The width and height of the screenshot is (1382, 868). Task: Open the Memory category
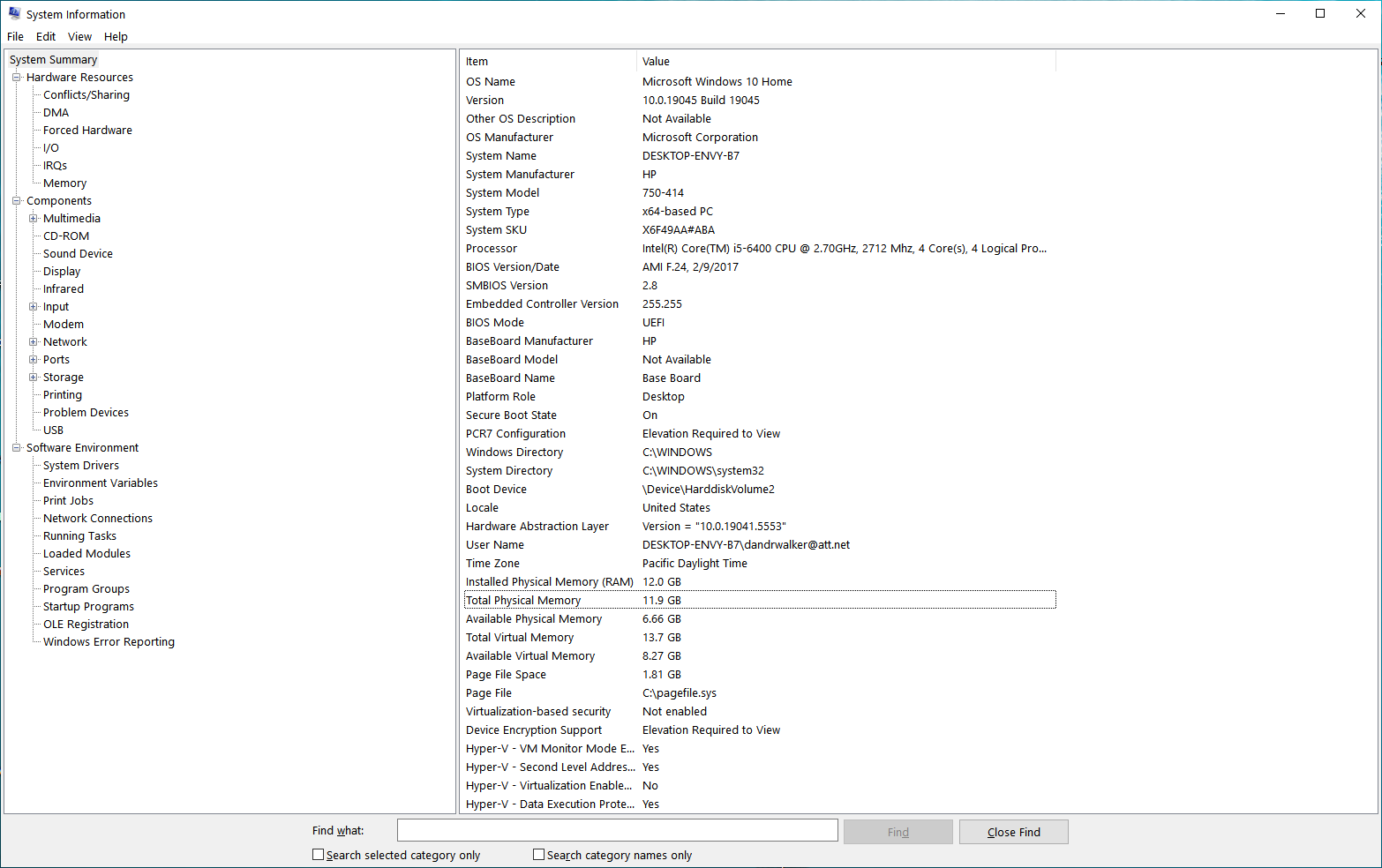tap(64, 183)
